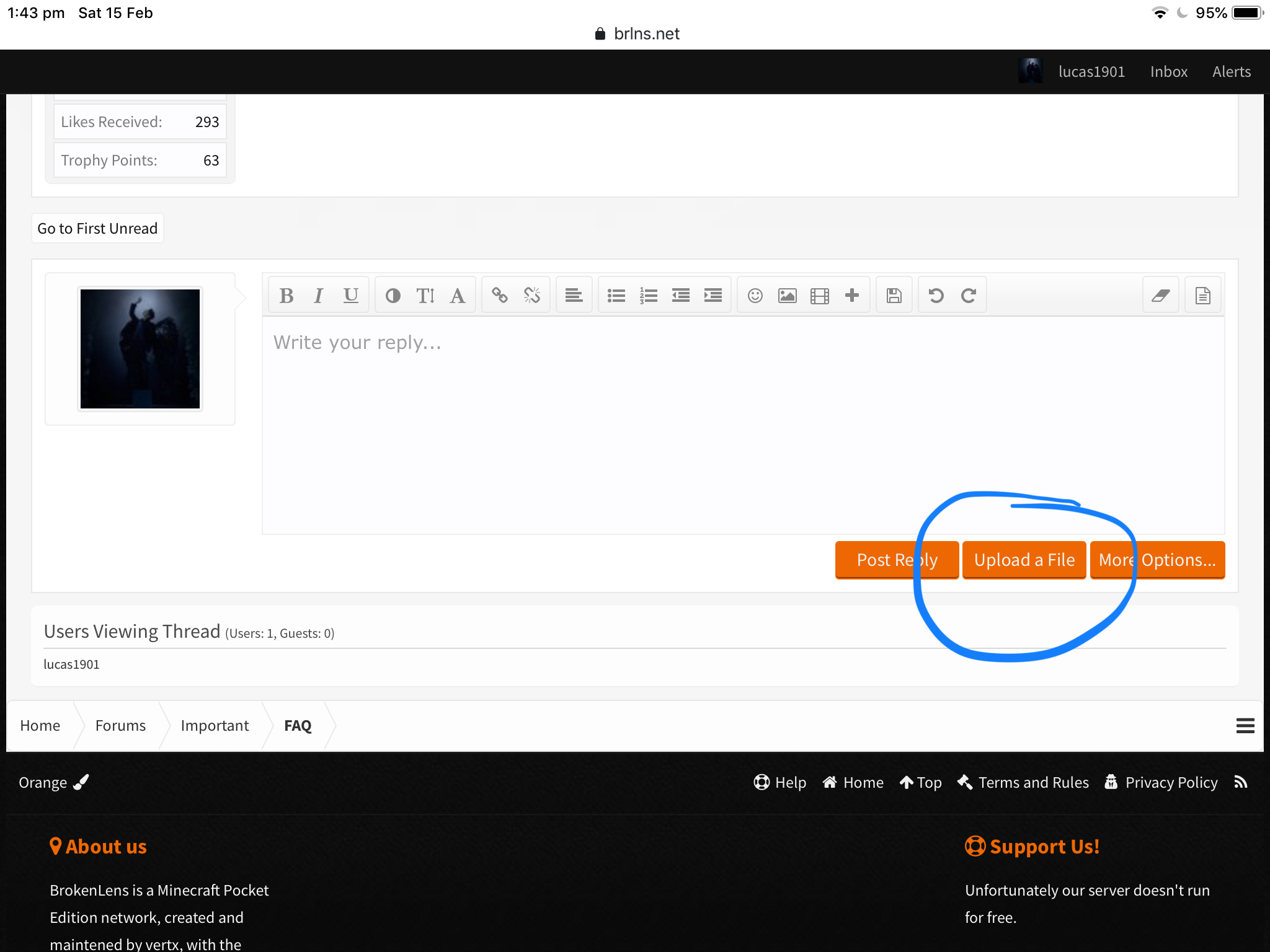Undo the last edit in the editor

click(x=936, y=296)
